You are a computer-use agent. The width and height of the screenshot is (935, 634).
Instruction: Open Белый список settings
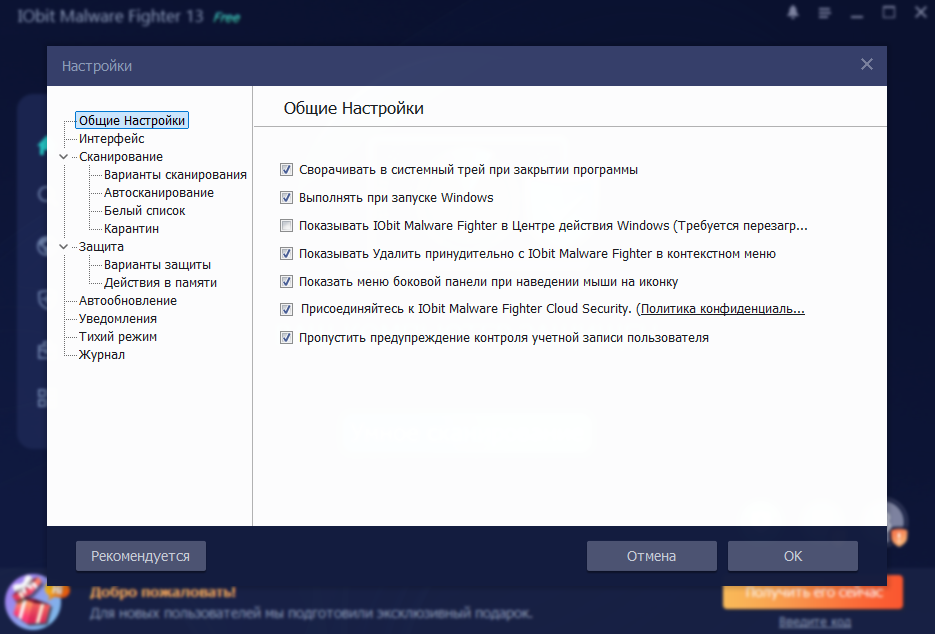[x=144, y=211]
